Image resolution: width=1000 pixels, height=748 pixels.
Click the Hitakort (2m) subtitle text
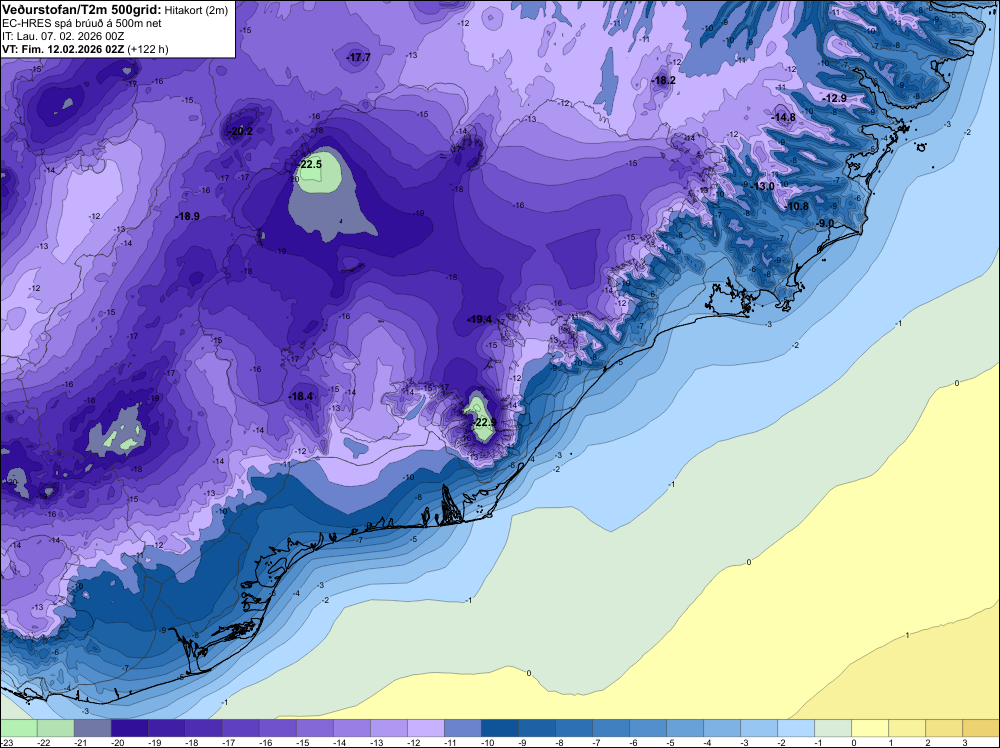196,10
